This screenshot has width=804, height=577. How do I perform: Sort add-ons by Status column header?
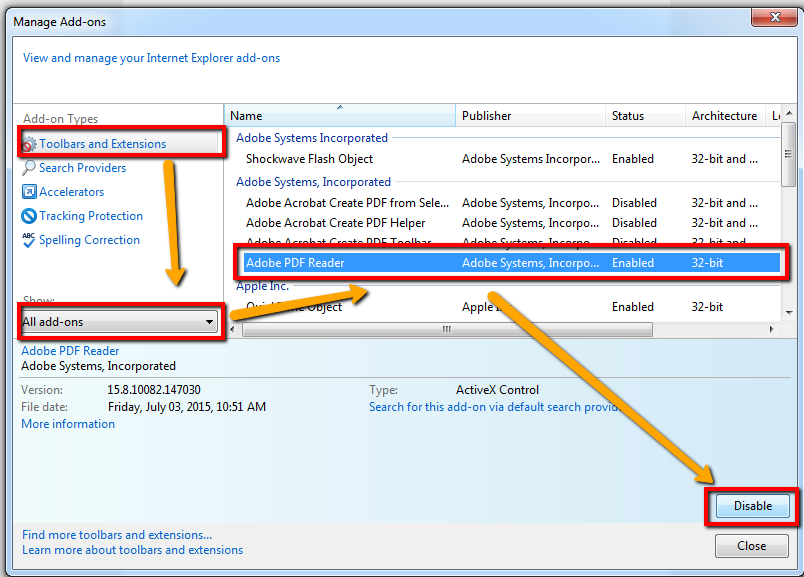[645, 116]
